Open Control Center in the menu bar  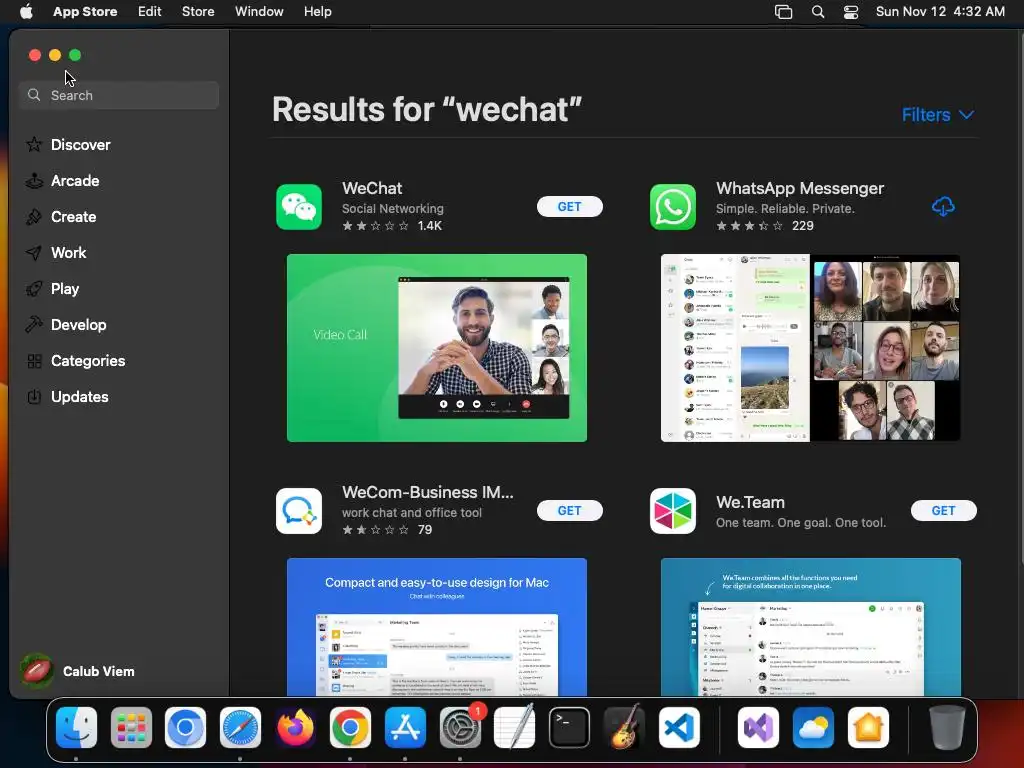[851, 12]
